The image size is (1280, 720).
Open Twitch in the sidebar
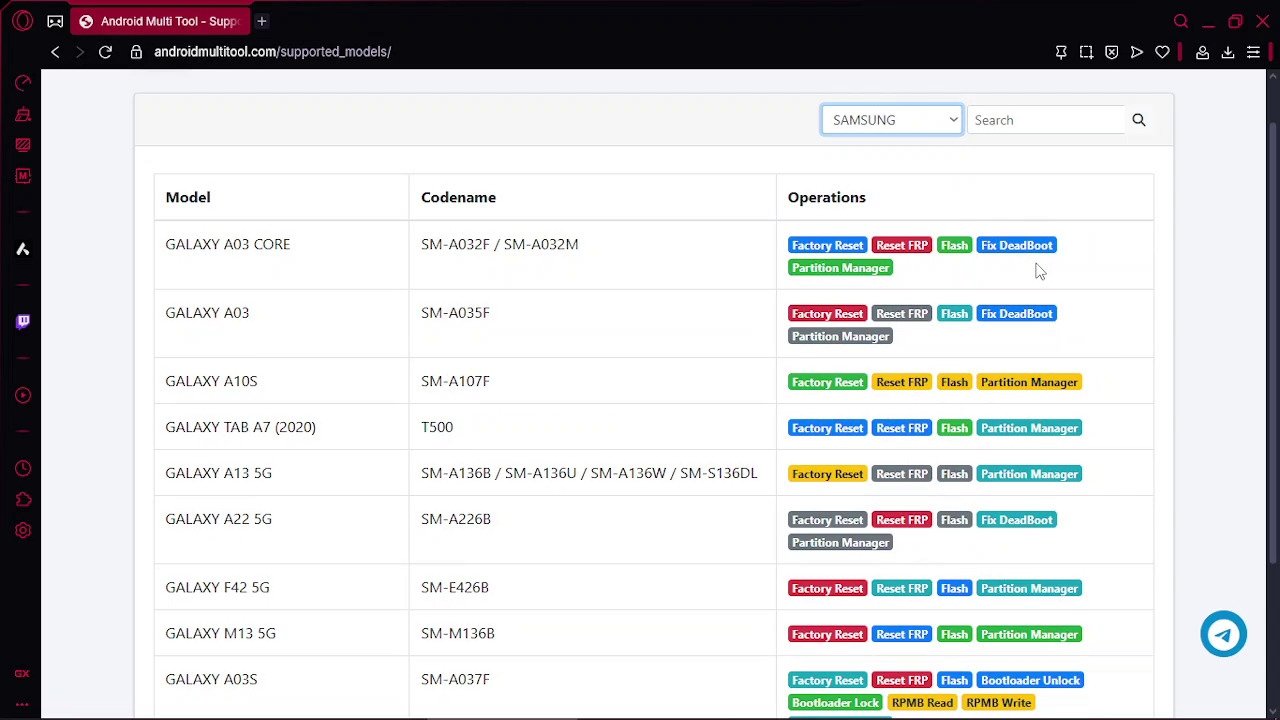tap(22, 322)
